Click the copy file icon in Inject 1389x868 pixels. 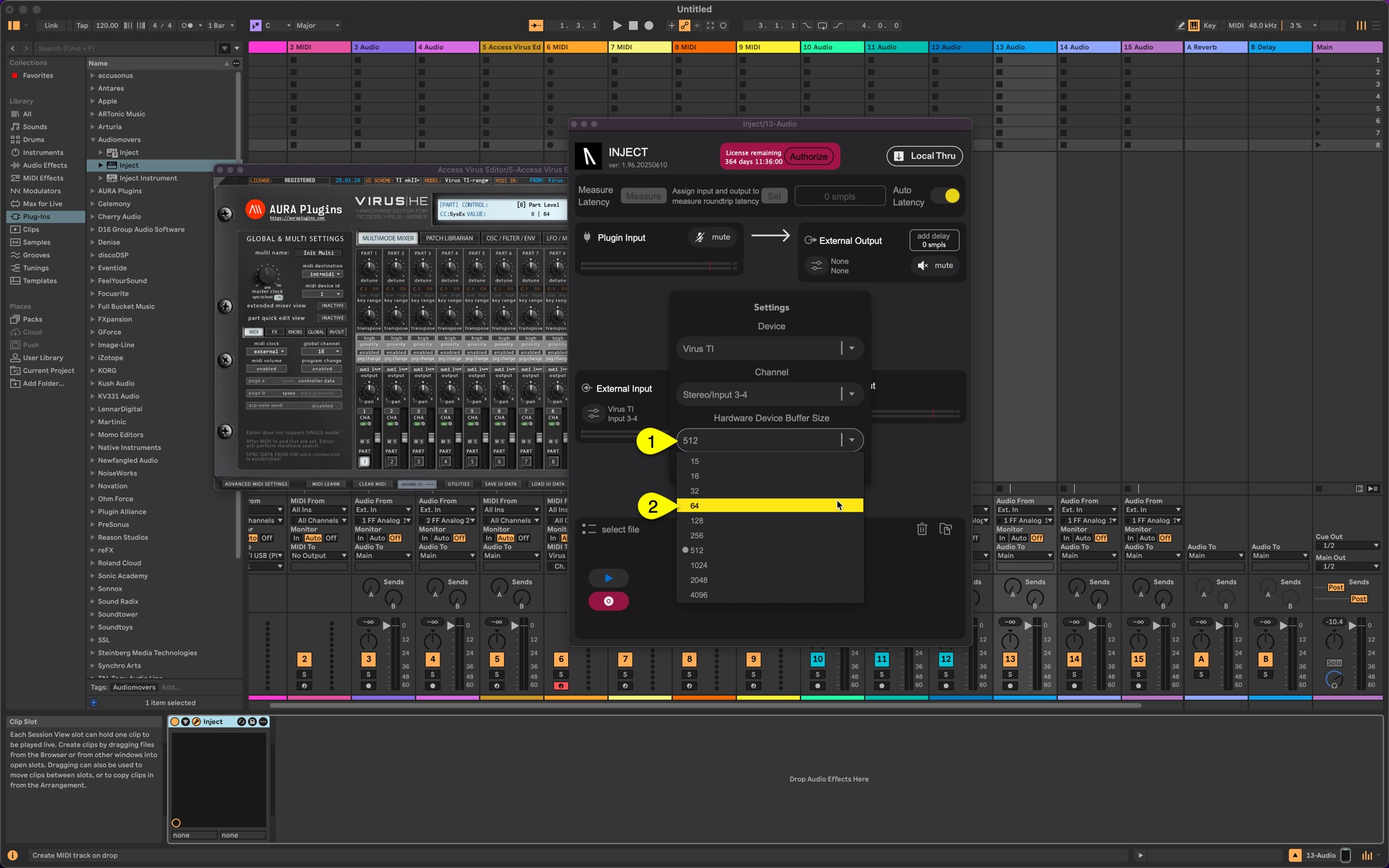pyautogui.click(x=945, y=530)
